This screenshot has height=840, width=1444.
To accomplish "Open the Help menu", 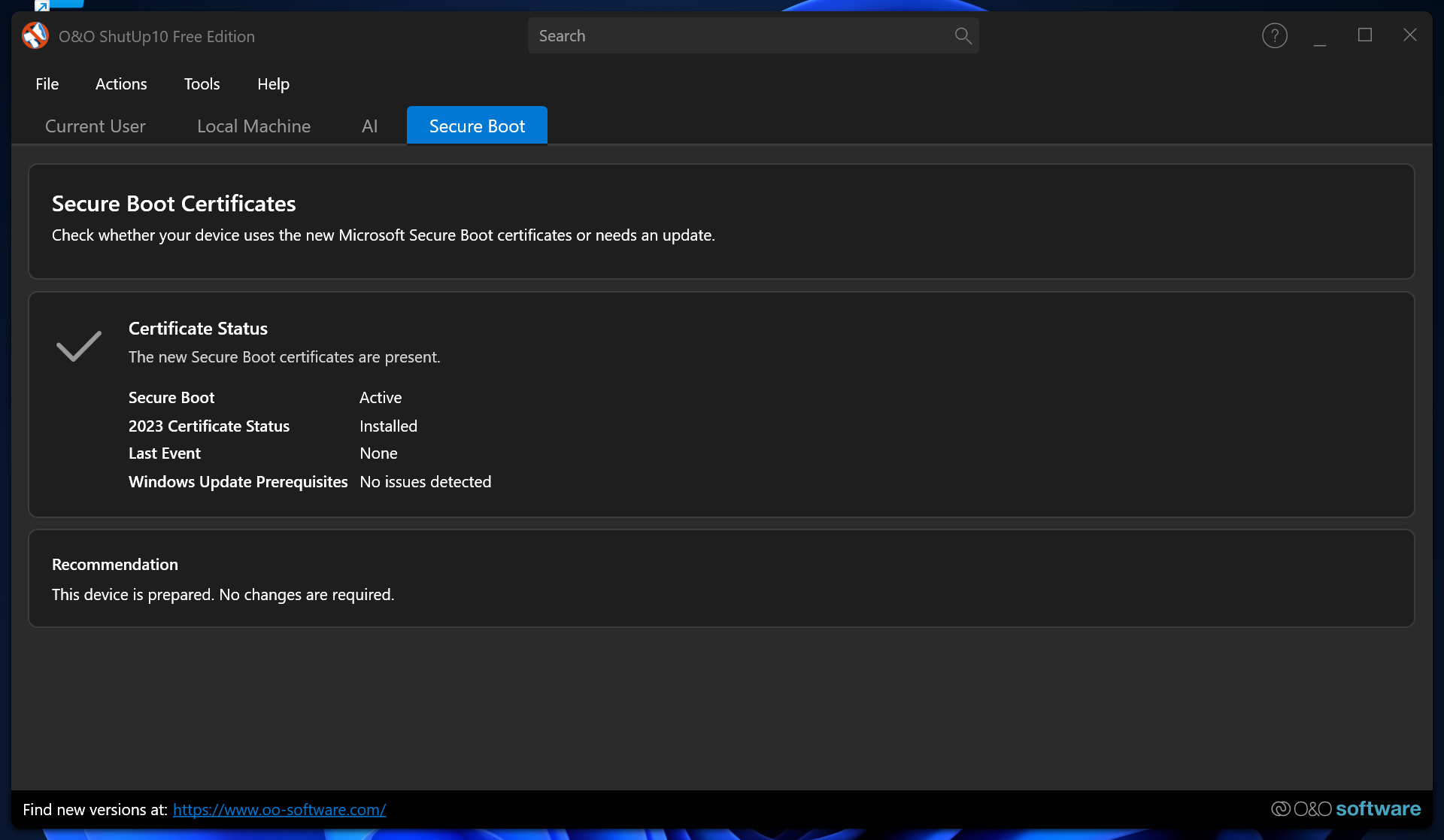I will point(273,83).
